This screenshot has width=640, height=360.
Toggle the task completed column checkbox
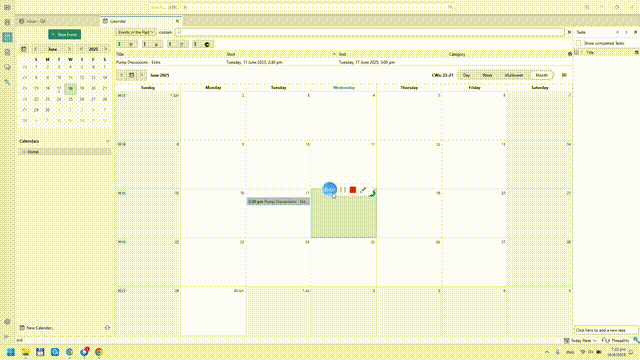coord(576,53)
